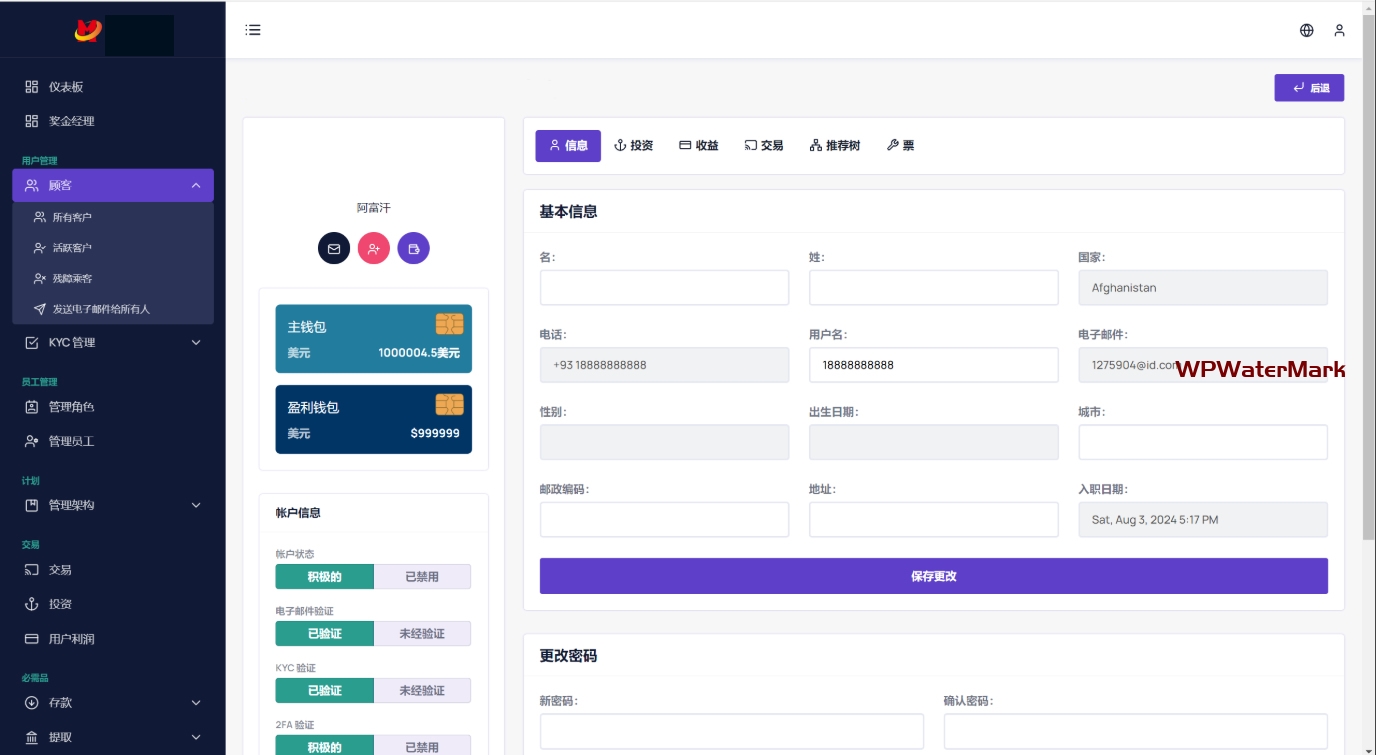This screenshot has height=755, width=1376.
Task: Click the pink add-user icon button
Action: click(x=374, y=248)
